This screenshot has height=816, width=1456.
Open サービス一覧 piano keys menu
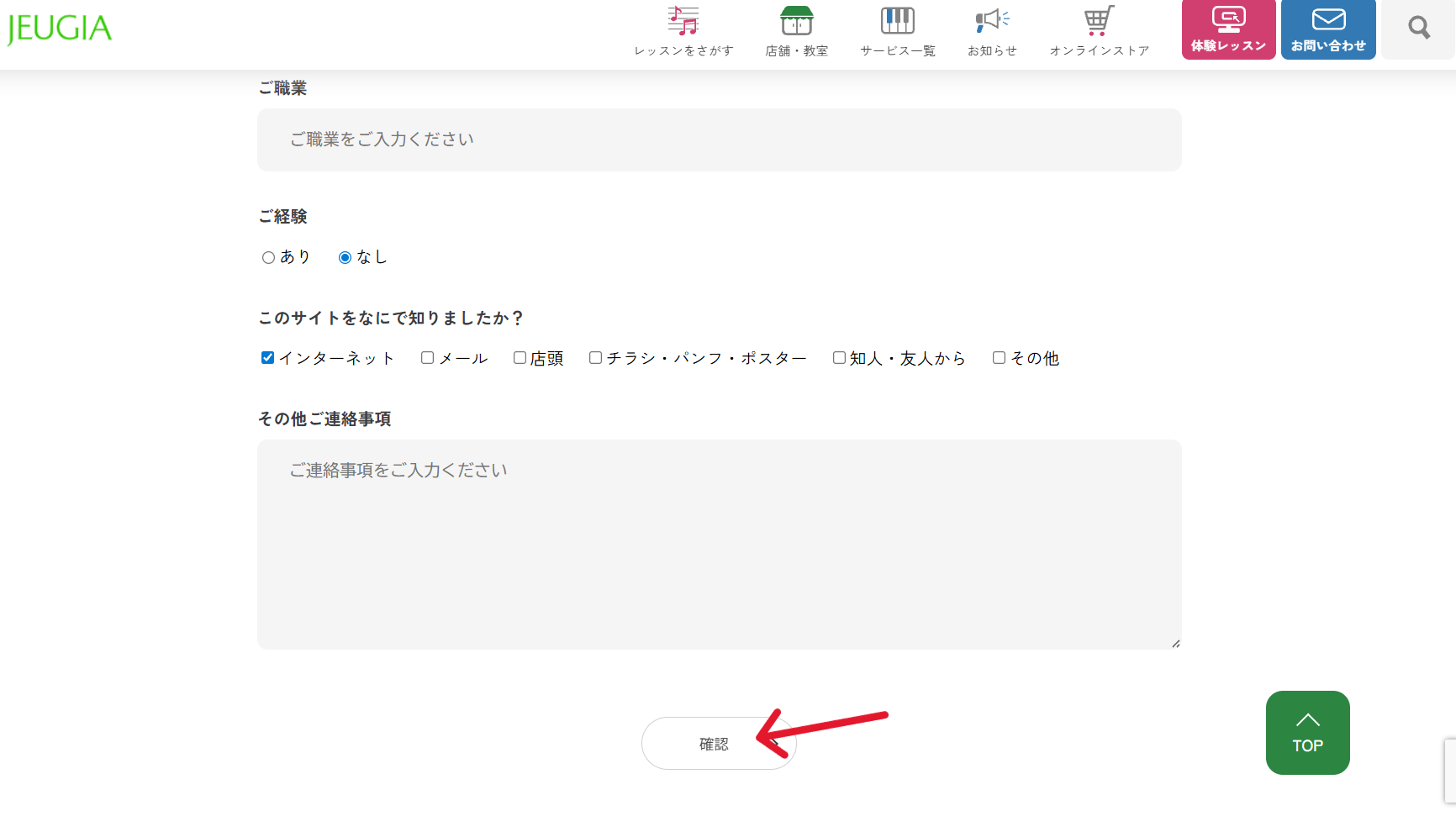(897, 31)
